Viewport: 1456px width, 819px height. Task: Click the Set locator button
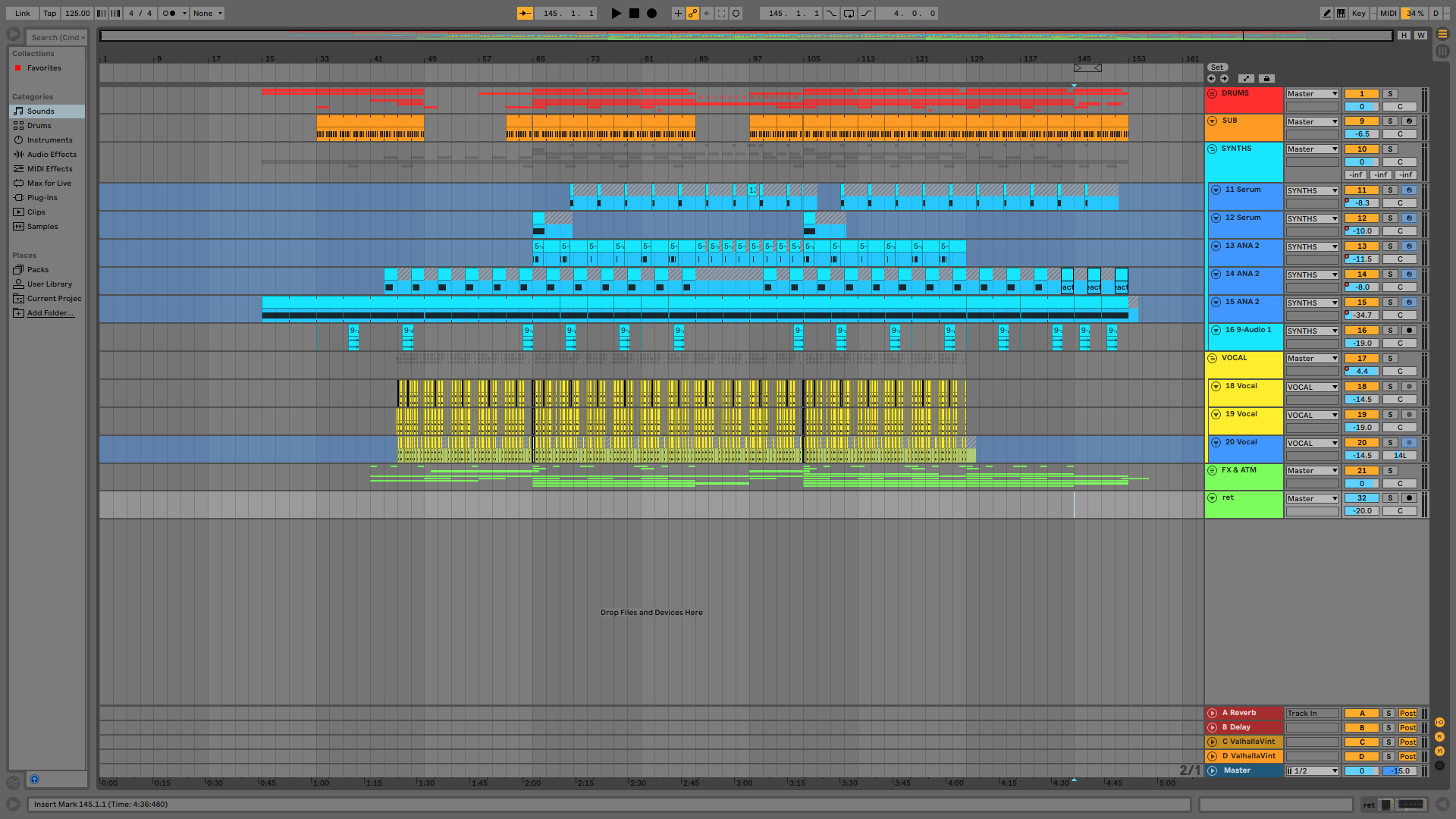pyautogui.click(x=1217, y=67)
